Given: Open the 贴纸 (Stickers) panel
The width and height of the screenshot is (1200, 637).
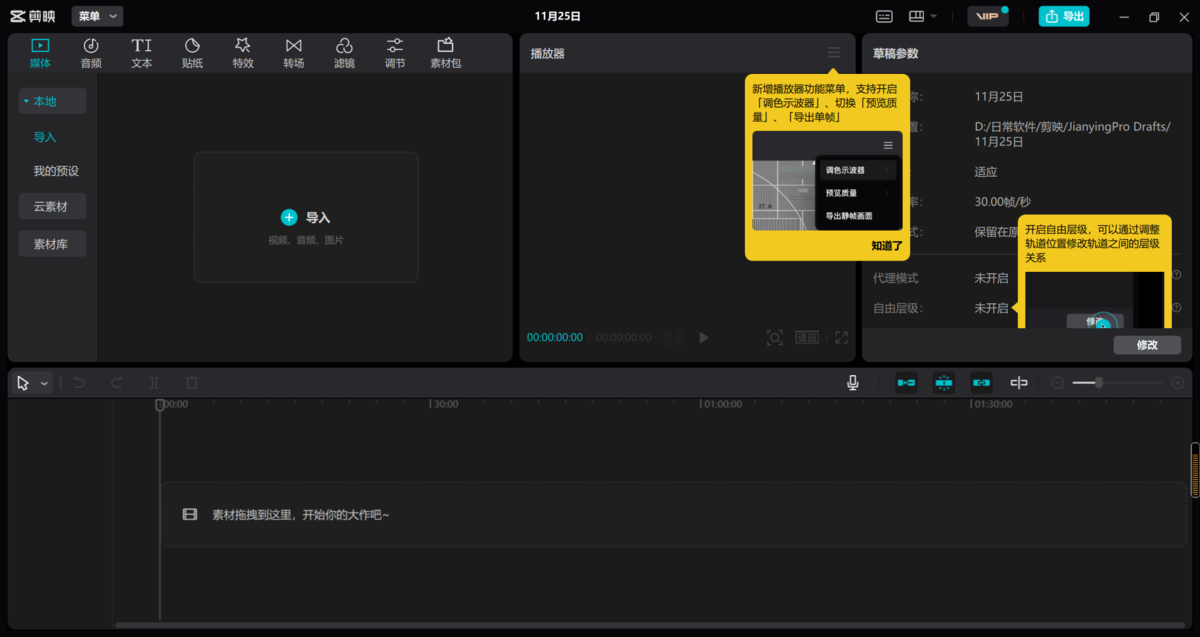Looking at the screenshot, I should [192, 52].
